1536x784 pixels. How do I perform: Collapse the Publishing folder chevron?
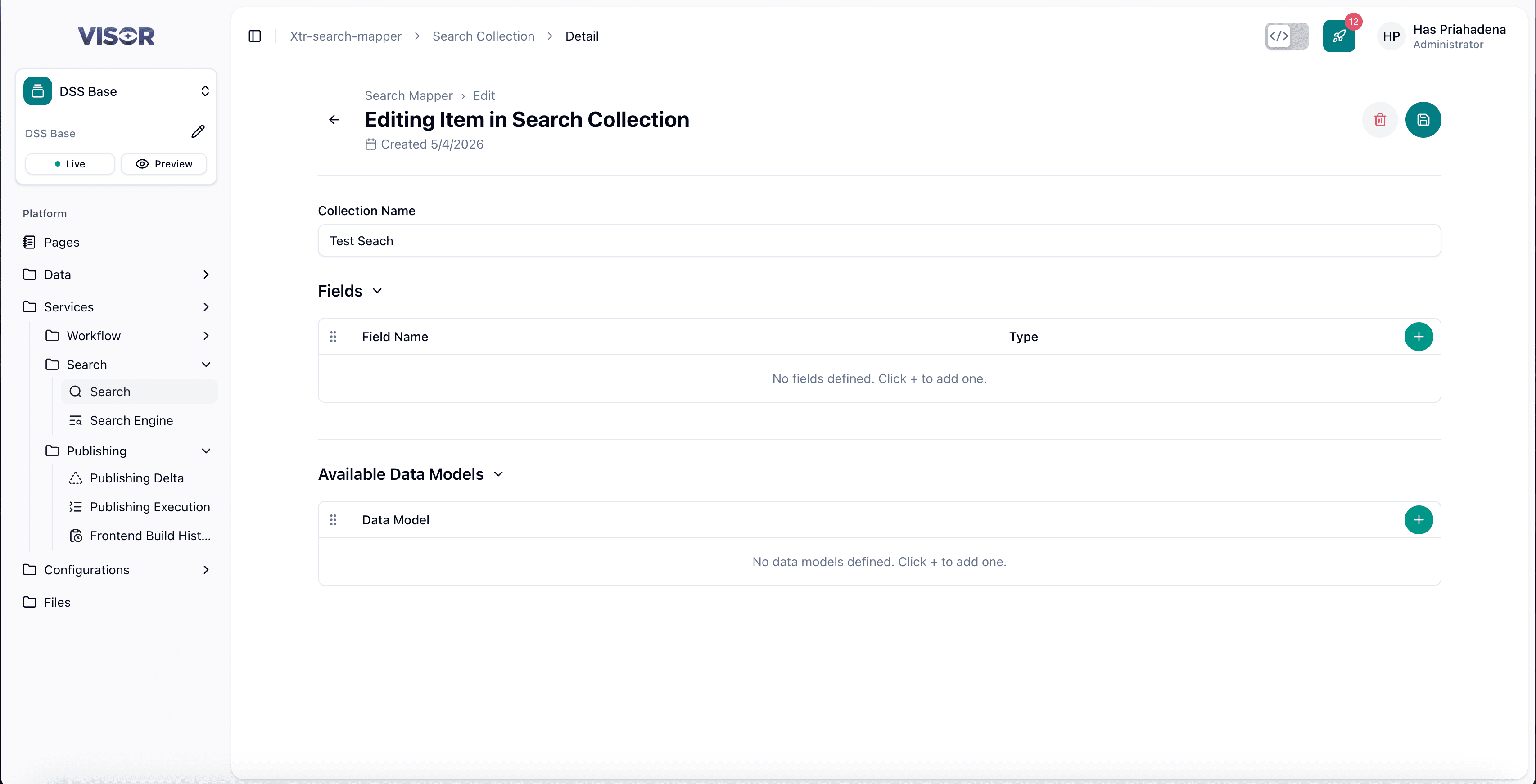(206, 451)
